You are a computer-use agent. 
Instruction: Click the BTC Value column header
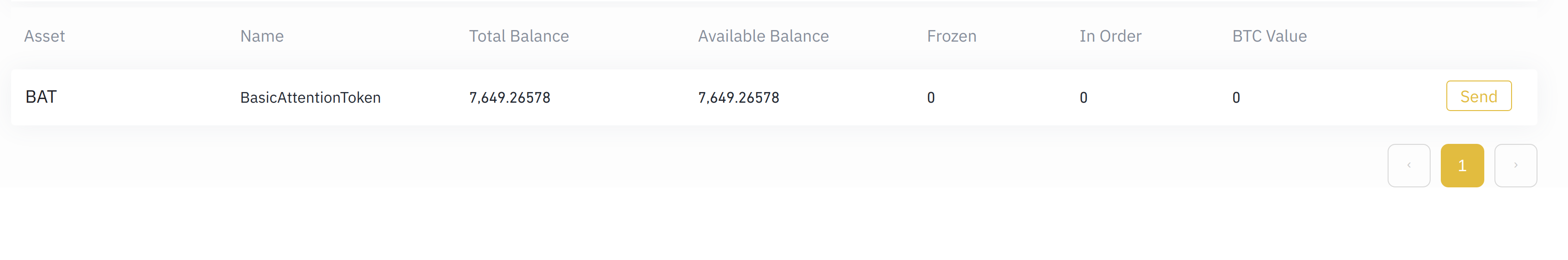click(x=1269, y=36)
